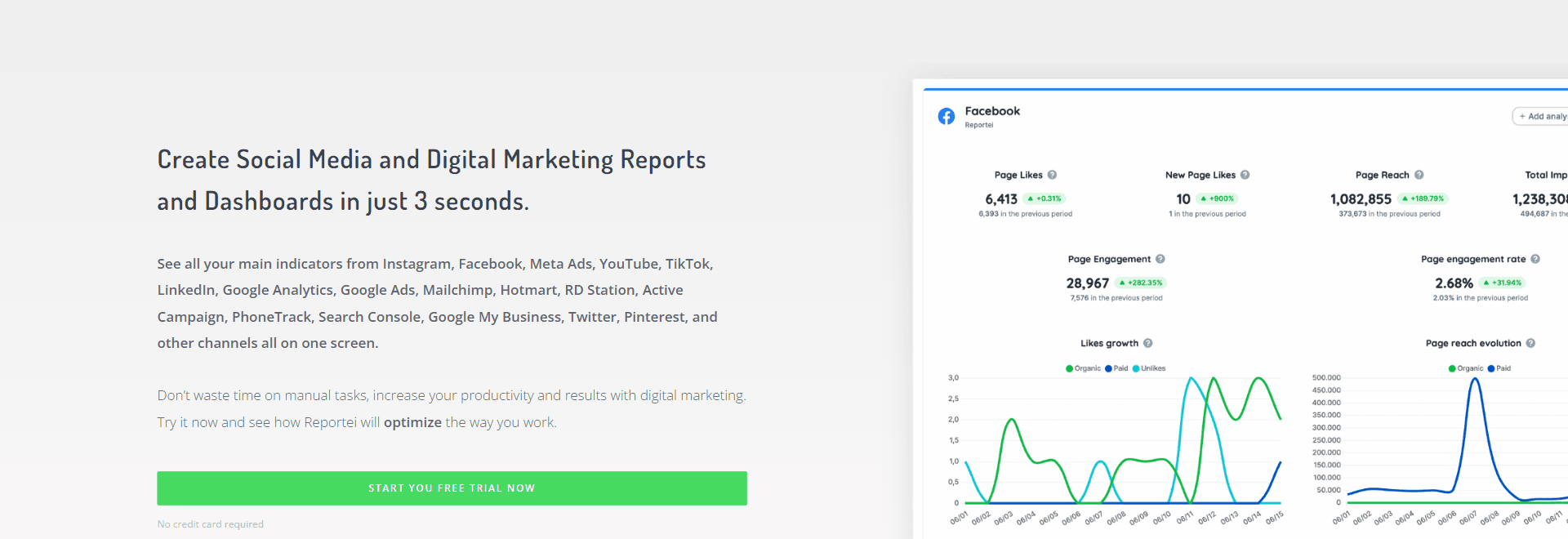Click the Facebook report title

[x=992, y=111]
